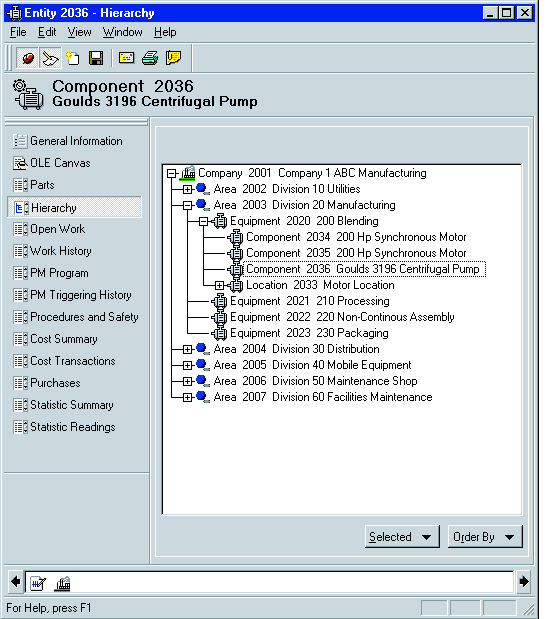Collapse the Company 2001 tree node
Screen dimensions: 547x619
coord(171,173)
